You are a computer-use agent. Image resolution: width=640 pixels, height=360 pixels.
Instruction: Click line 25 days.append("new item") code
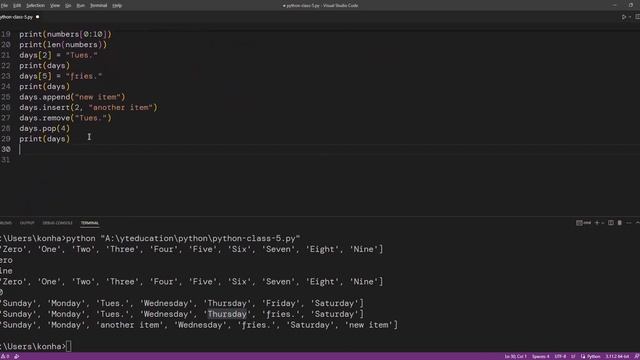[x=72, y=97]
